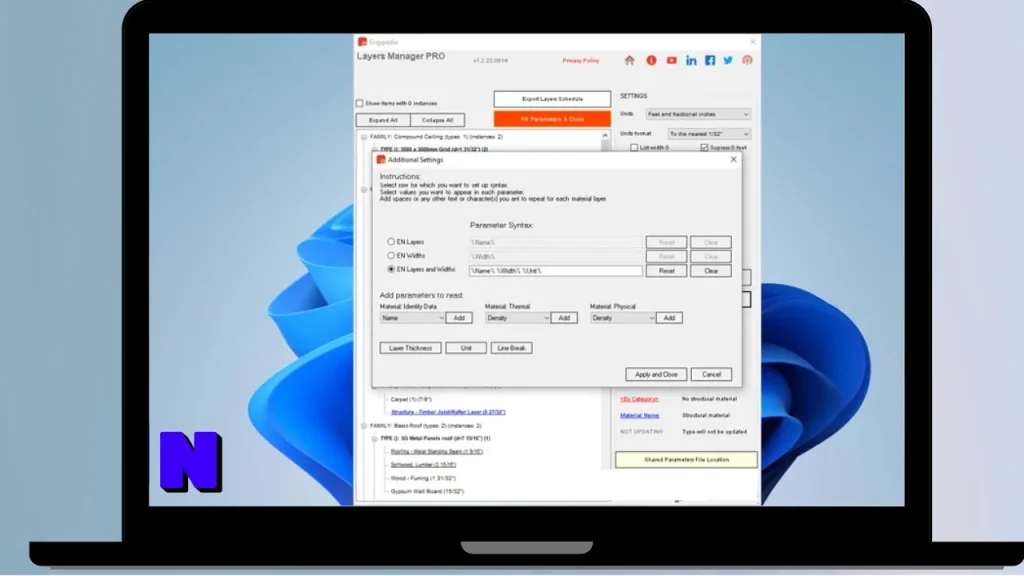Click the Material Name blue link
The height and width of the screenshot is (576, 1024).
click(x=639, y=415)
